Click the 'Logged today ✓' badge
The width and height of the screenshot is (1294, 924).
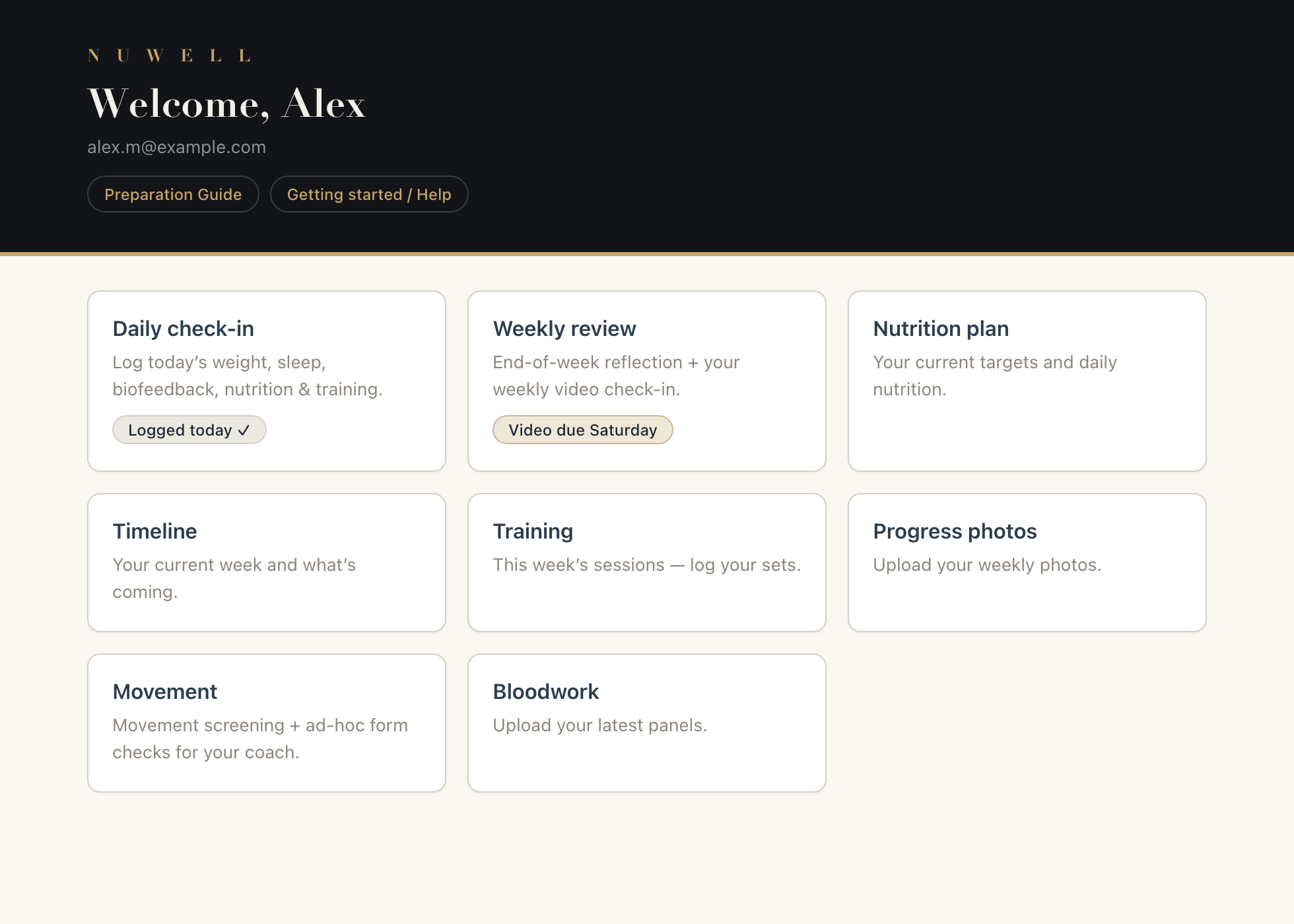pyautogui.click(x=189, y=430)
